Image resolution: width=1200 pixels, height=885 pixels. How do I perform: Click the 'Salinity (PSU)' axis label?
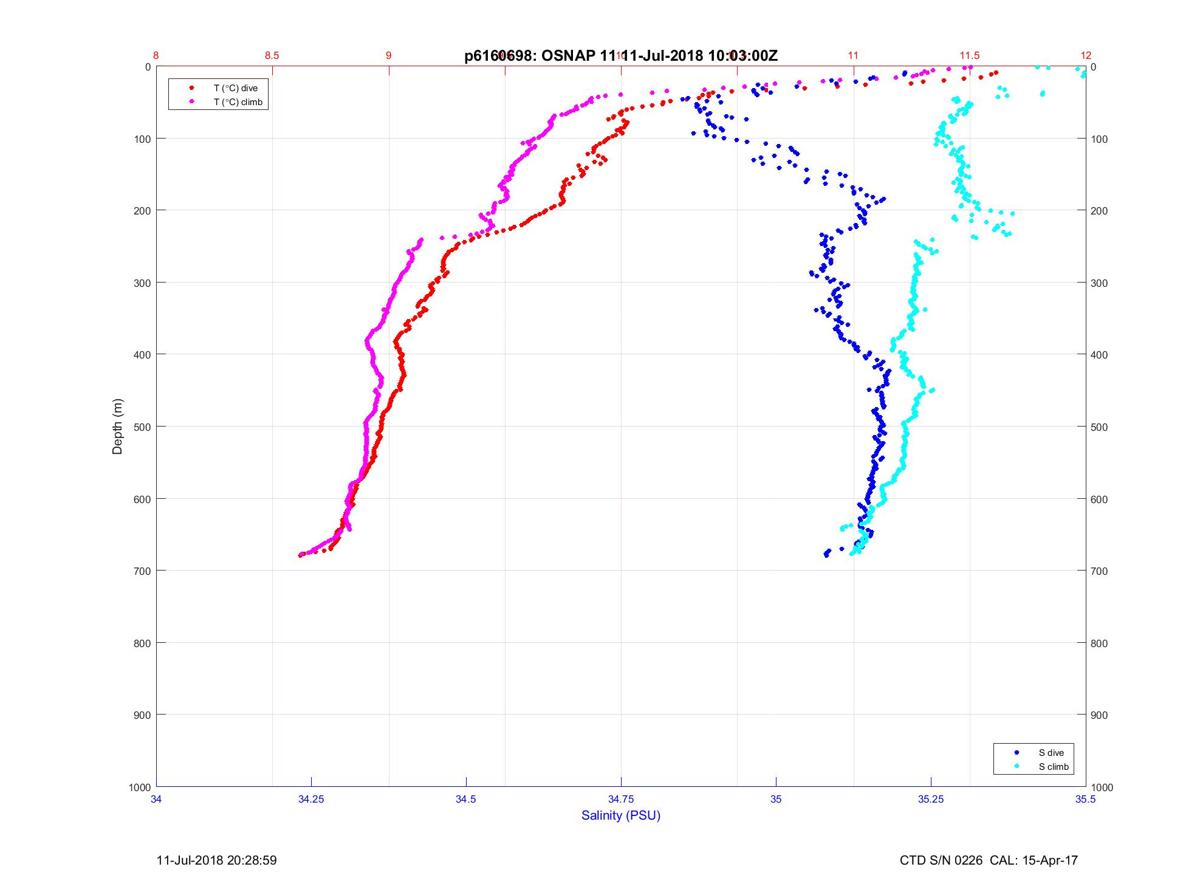click(621, 816)
